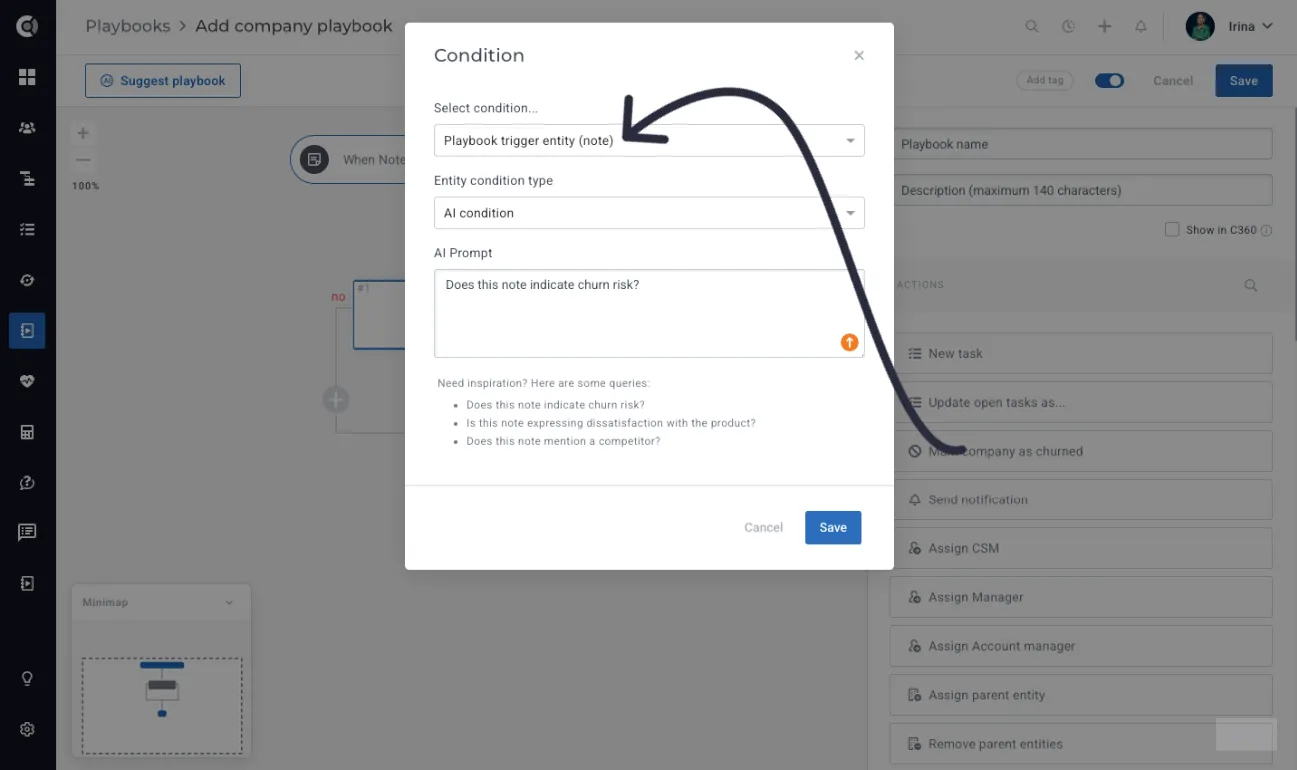Open the Entity condition type dropdown

coord(649,213)
